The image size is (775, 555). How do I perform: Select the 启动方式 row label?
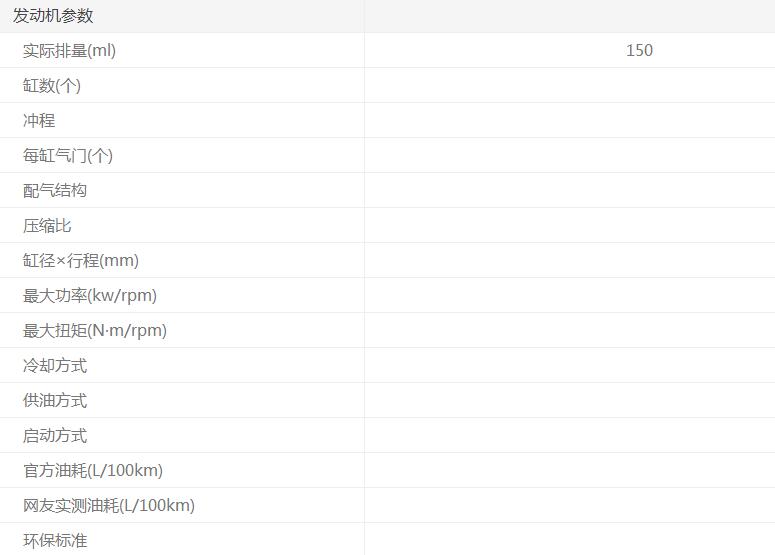click(x=55, y=435)
